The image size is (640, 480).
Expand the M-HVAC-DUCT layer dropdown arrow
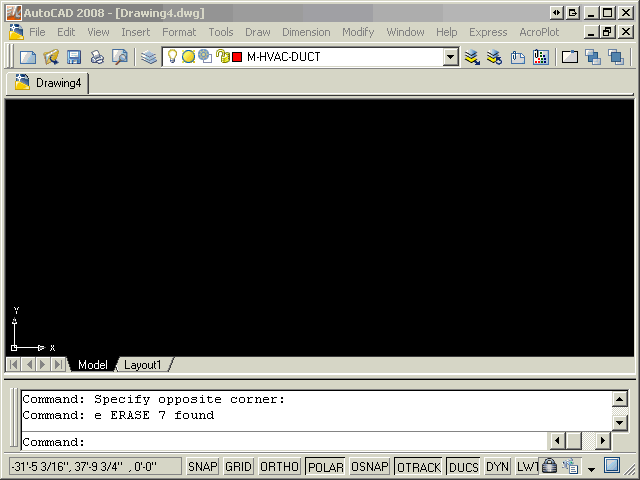pos(451,57)
